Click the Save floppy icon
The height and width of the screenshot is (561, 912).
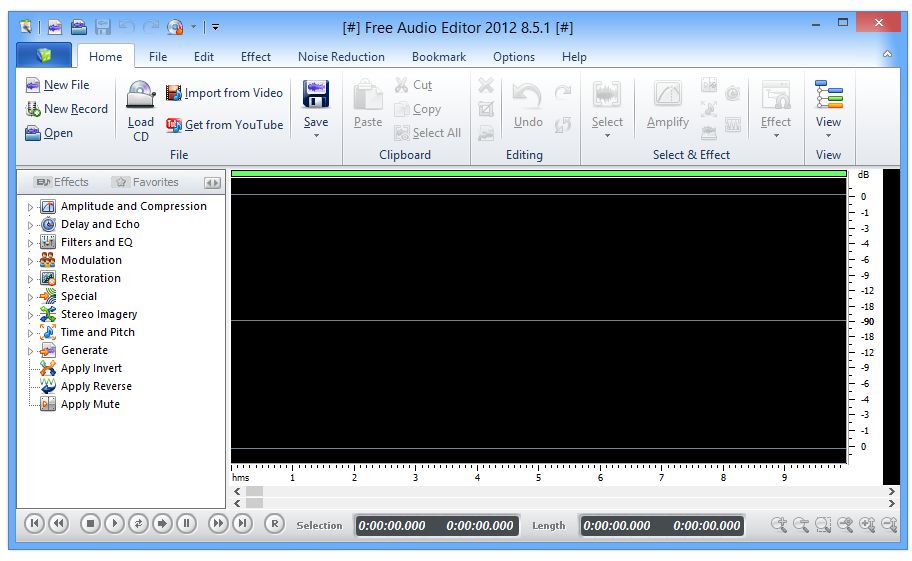point(316,94)
